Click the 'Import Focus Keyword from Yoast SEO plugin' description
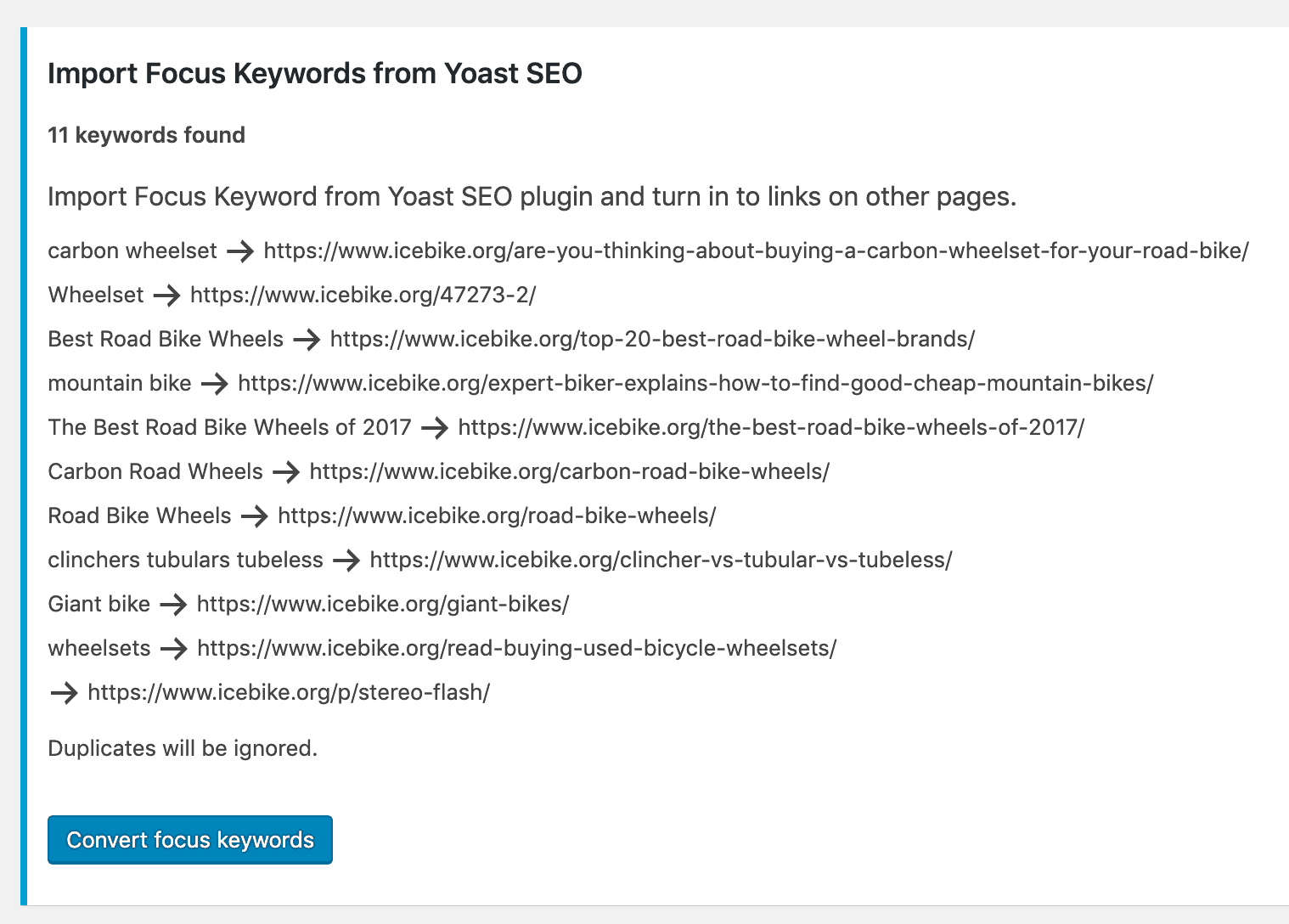Viewport: 1289px width, 924px height. [x=532, y=197]
